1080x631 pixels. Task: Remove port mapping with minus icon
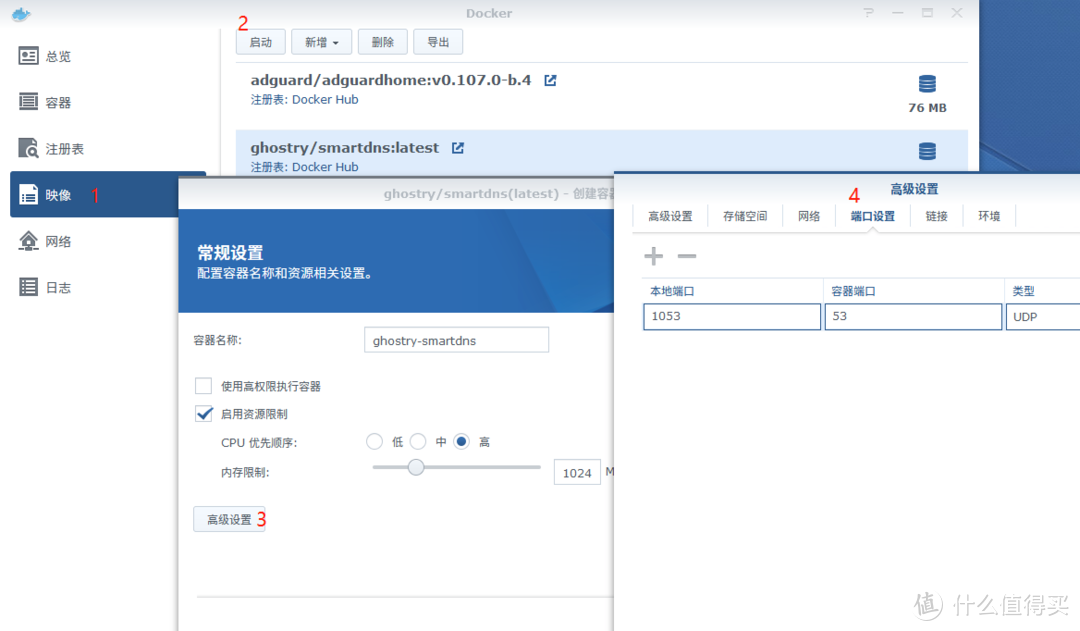(x=687, y=256)
